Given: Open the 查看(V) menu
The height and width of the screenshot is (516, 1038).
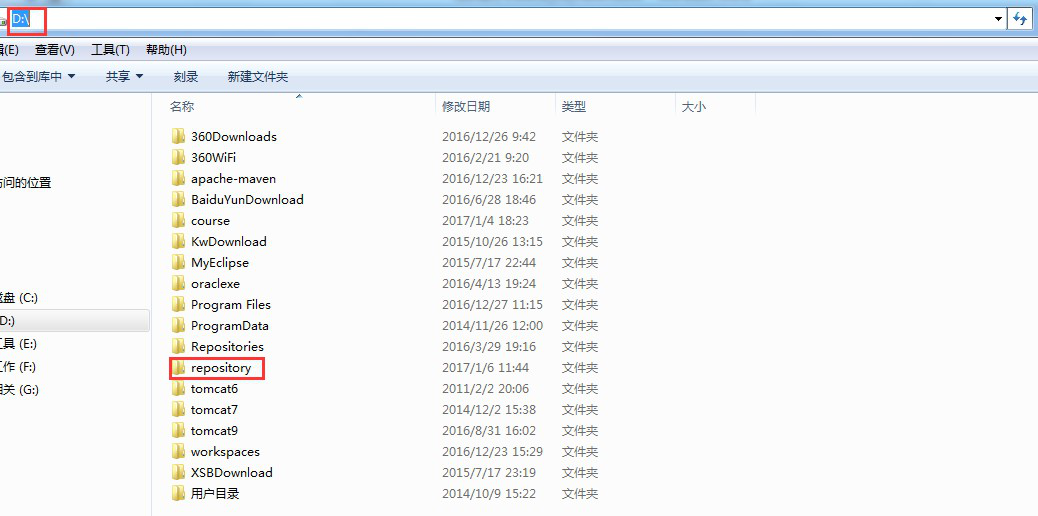Looking at the screenshot, I should (55, 50).
